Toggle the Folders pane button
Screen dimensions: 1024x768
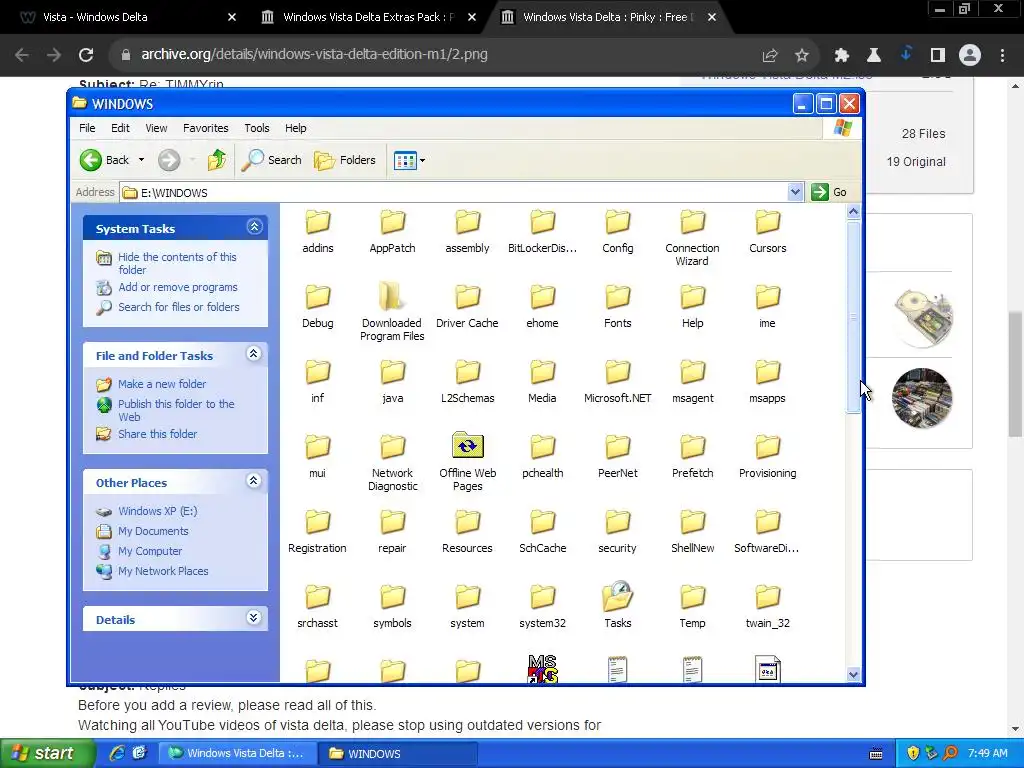(345, 160)
